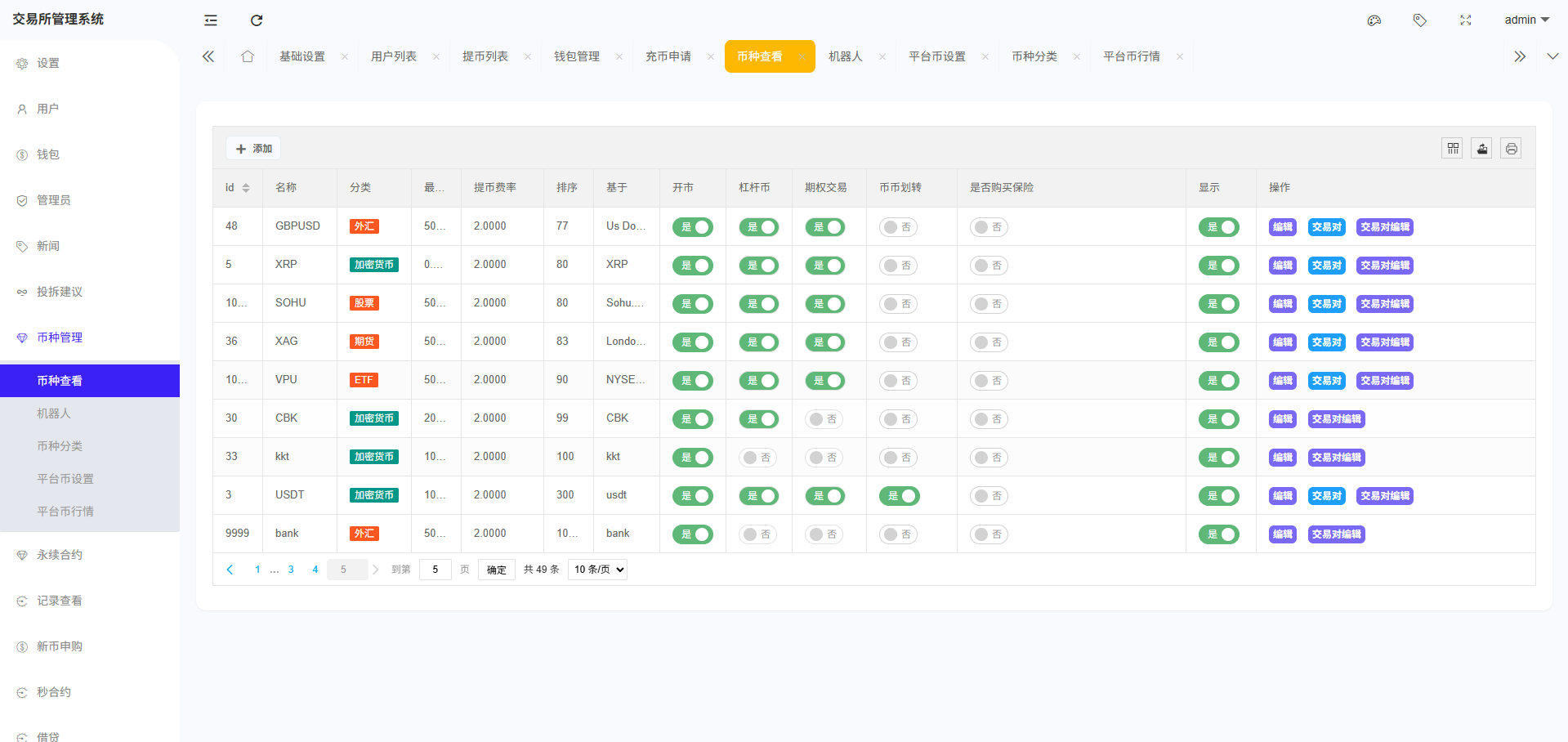Click the 添加 button
The height and width of the screenshot is (742, 1568).
coord(253,149)
